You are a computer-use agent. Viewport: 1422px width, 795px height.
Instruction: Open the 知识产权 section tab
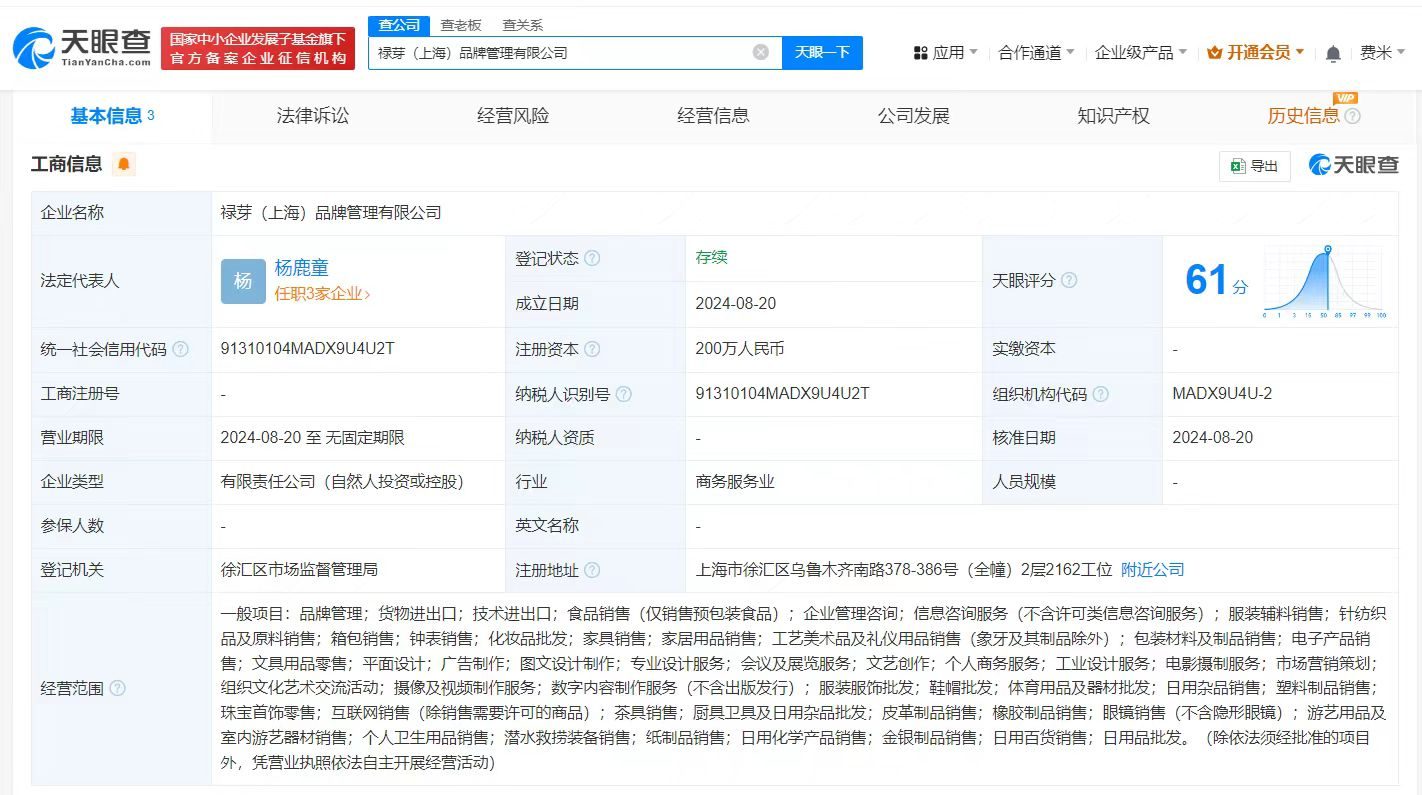click(1112, 116)
